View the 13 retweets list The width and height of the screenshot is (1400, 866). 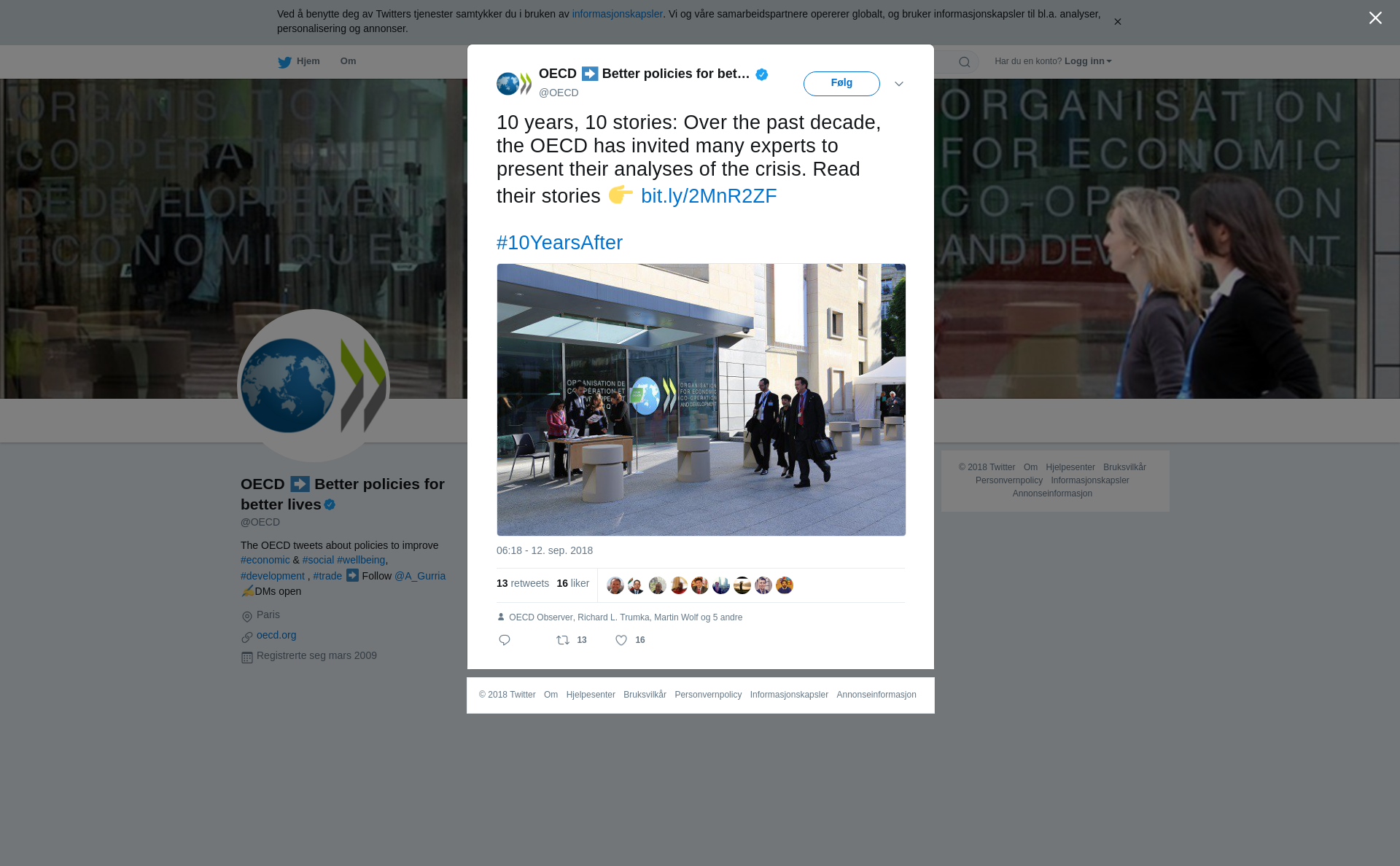(x=523, y=583)
